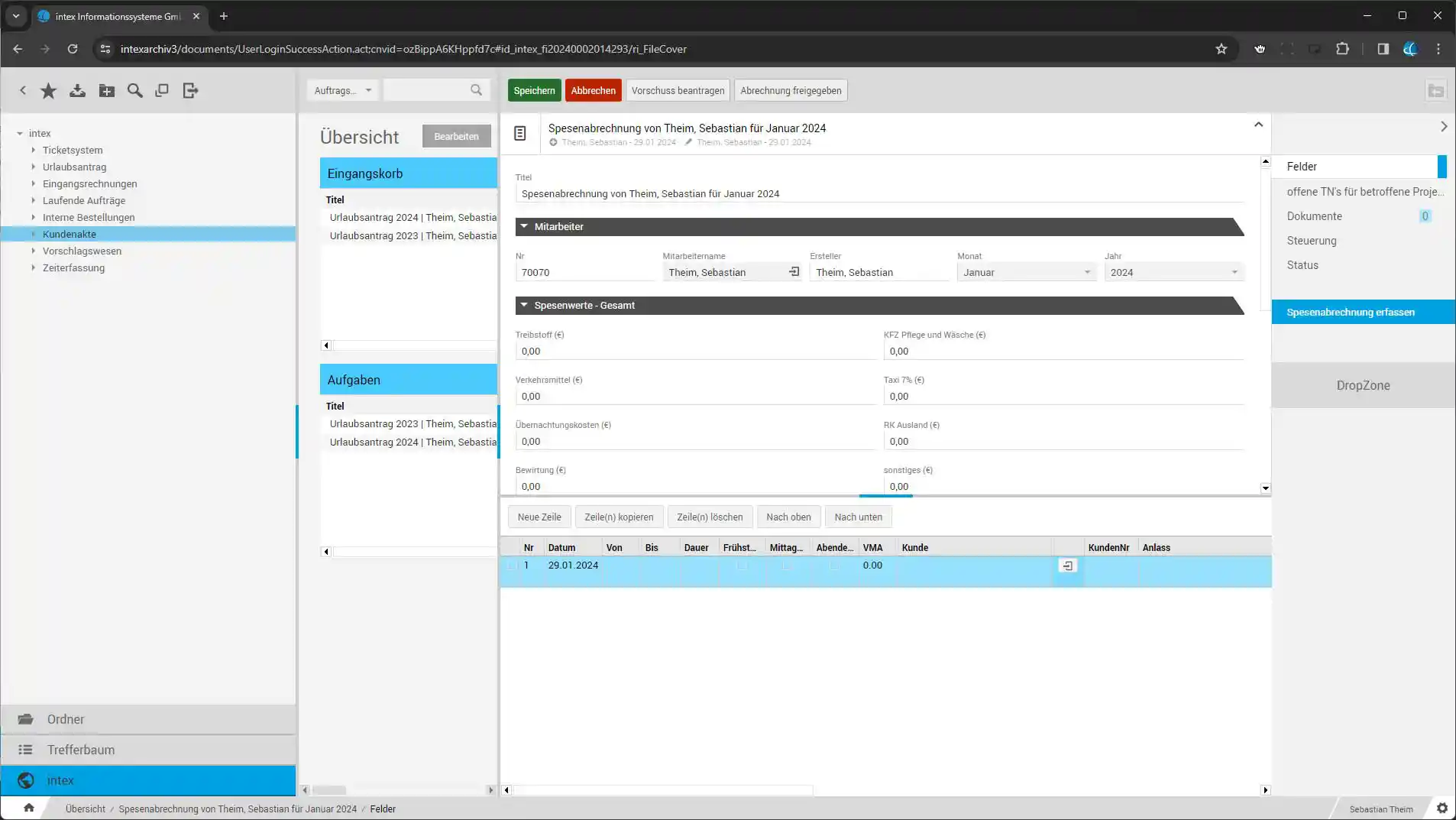This screenshot has height=820, width=1456.
Task: Expand the Ticketsystem tree node
Action: coord(34,151)
